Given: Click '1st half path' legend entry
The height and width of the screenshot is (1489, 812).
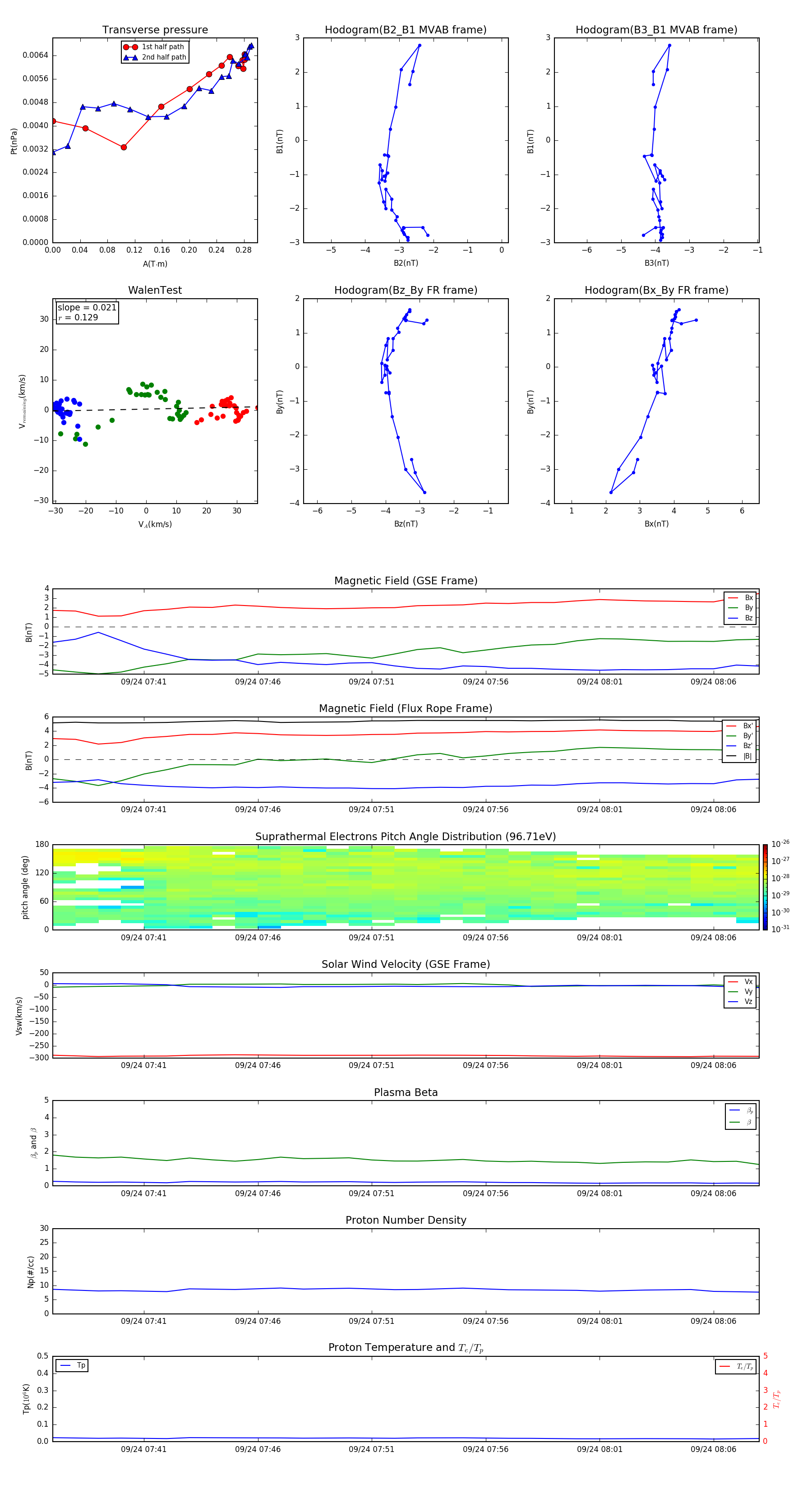Looking at the screenshot, I should coord(155,47).
